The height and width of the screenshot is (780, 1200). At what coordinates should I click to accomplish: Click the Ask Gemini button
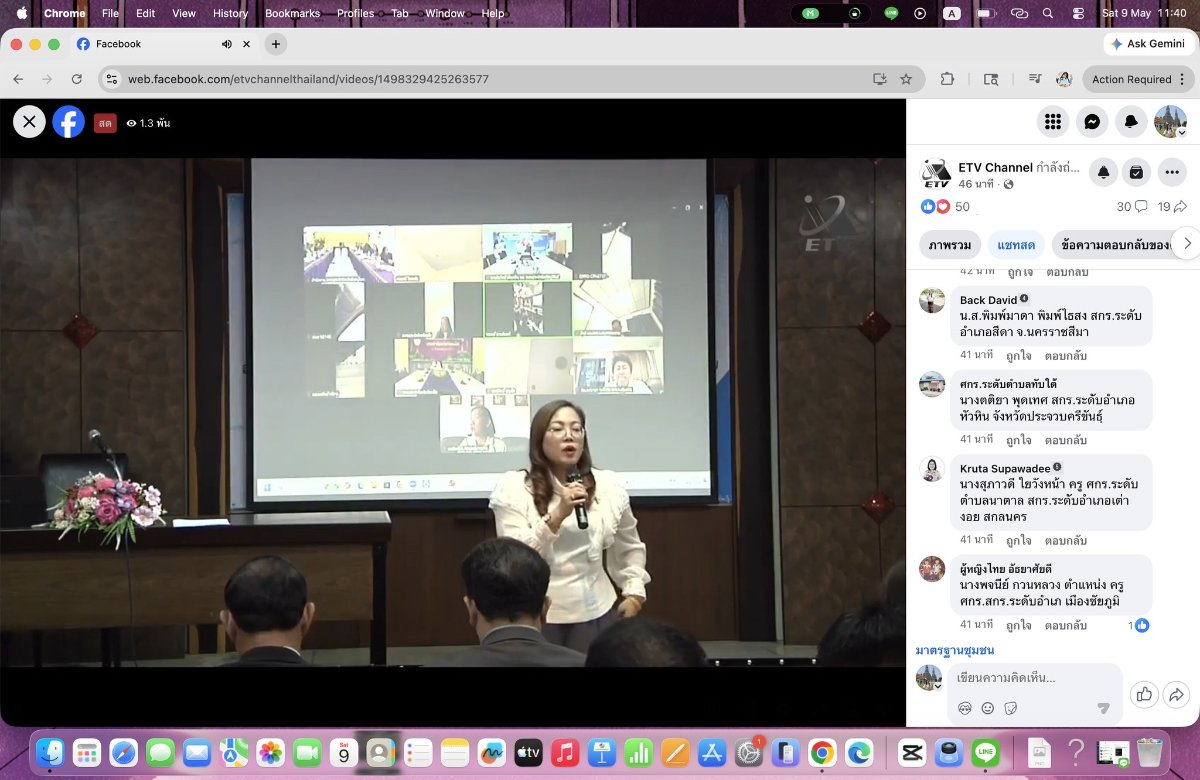coord(1147,44)
